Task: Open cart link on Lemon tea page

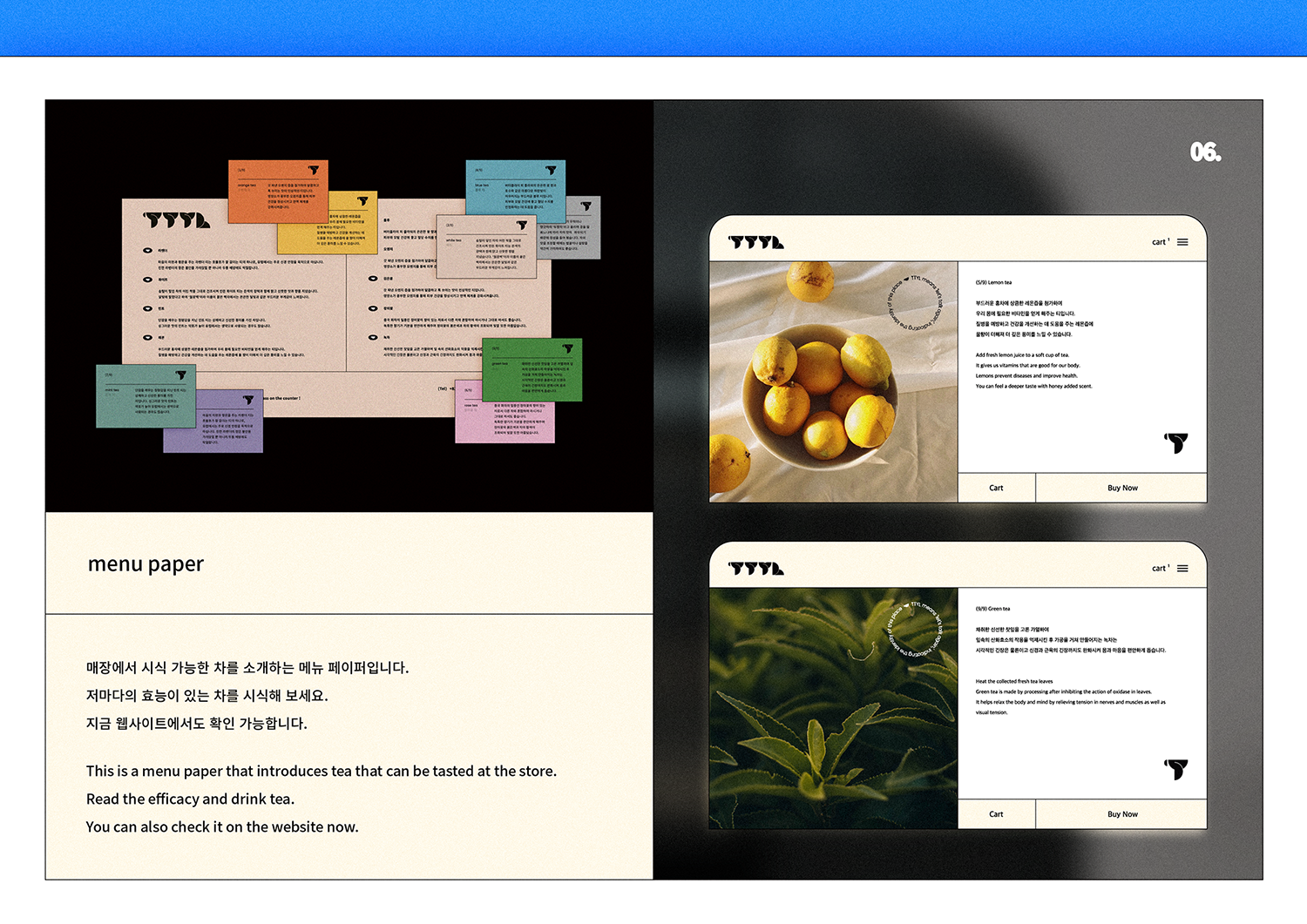Action: point(1161,242)
